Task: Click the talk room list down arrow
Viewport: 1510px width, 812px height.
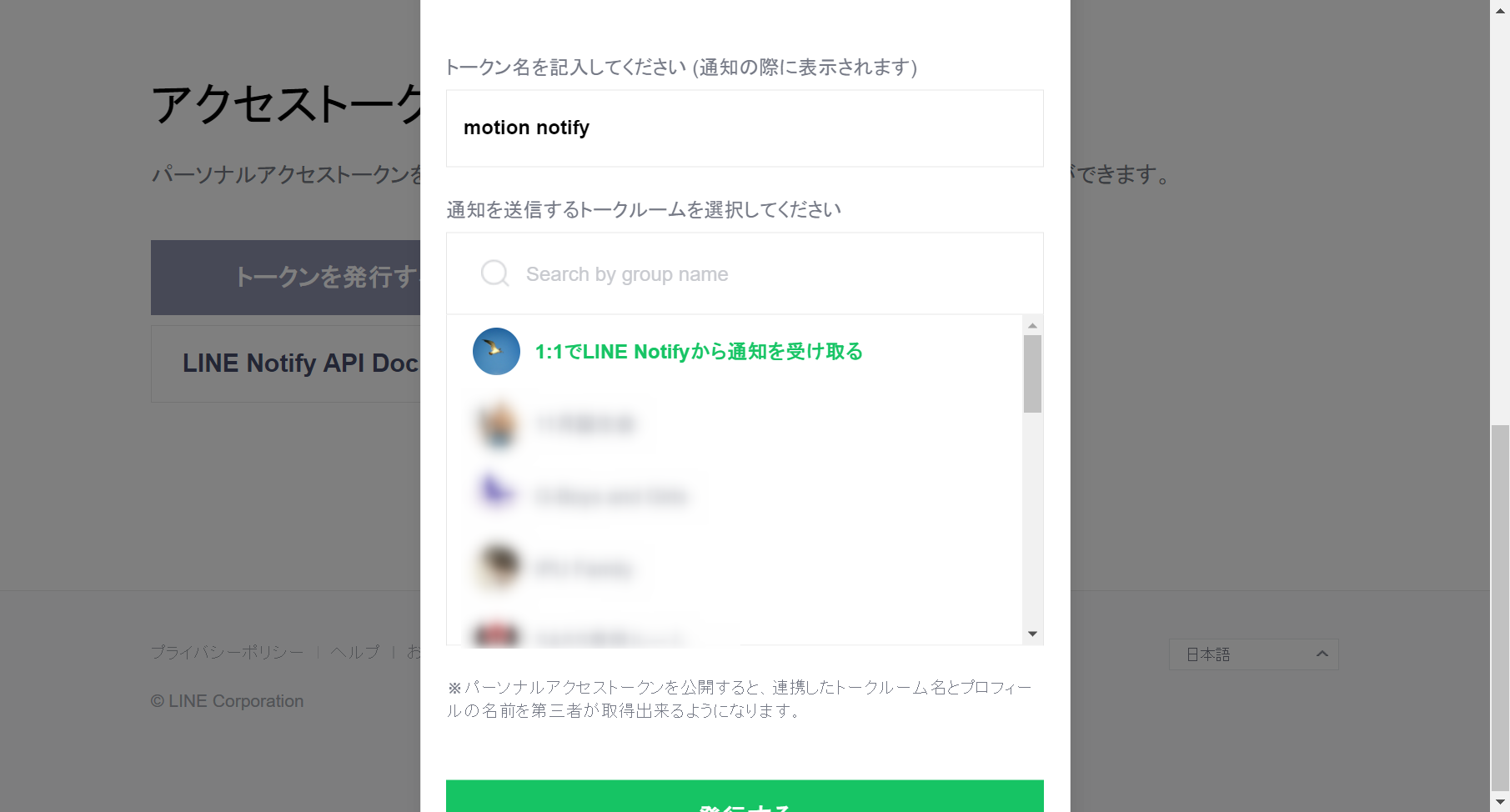Action: tap(1032, 634)
